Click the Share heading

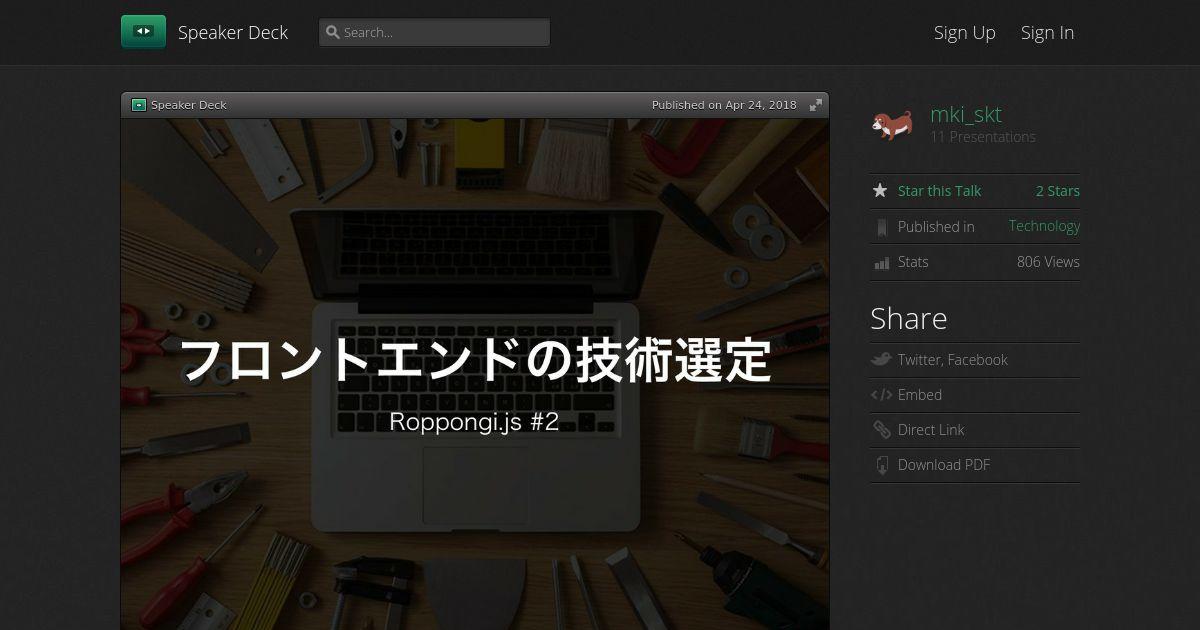click(908, 318)
